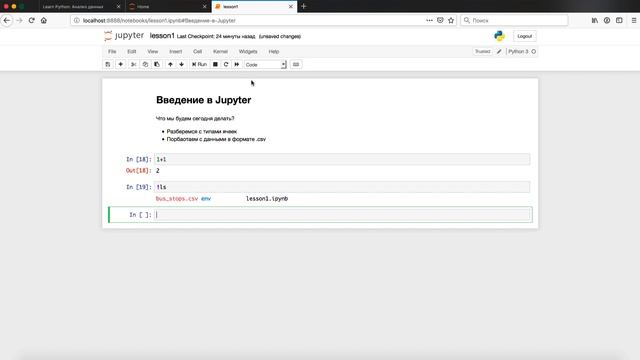Image resolution: width=640 pixels, height=360 pixels.
Task: Click the In [19] cell prompt
Action: (139, 187)
